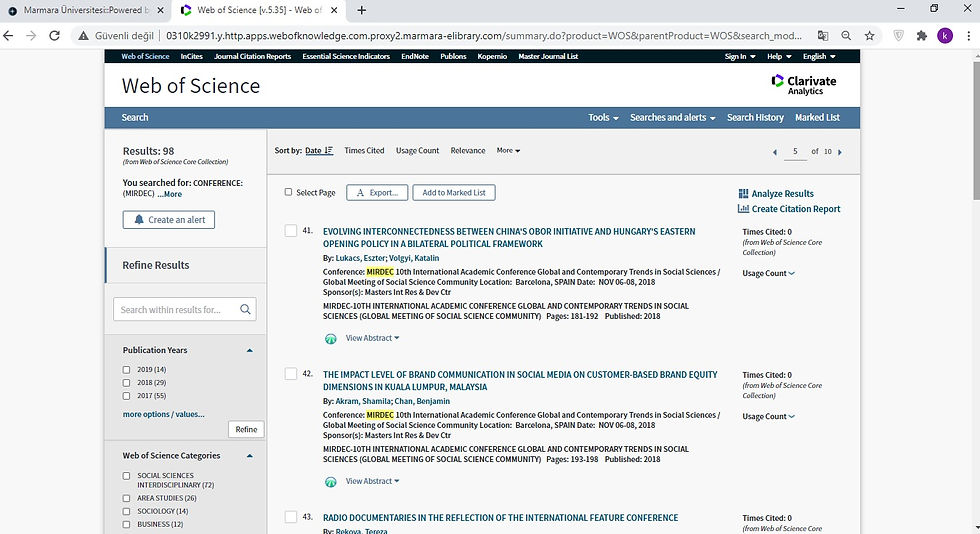Click Add to Marked List button

pos(454,193)
